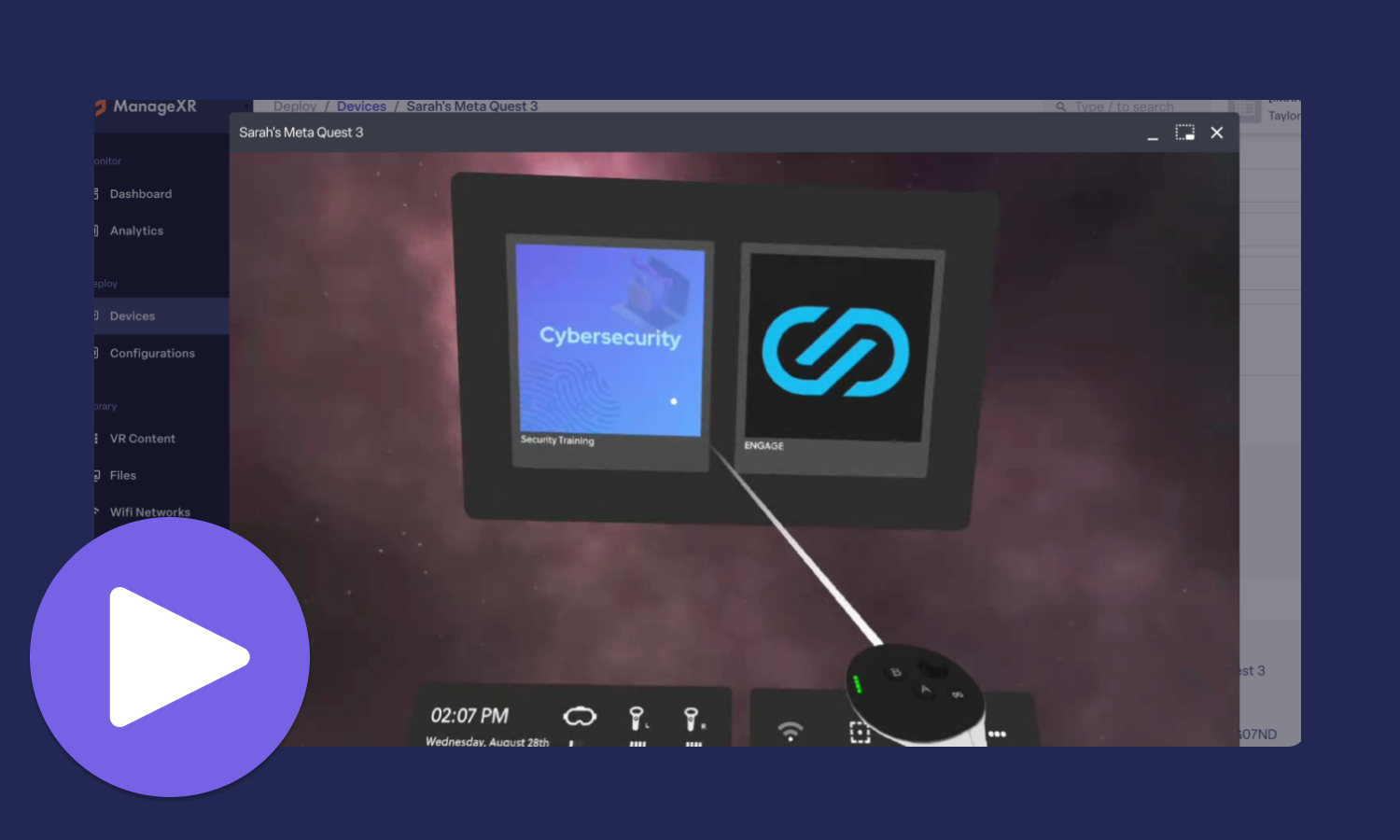The image size is (1400, 840).
Task: Follow the Deploy breadcrumb link
Action: pos(295,106)
